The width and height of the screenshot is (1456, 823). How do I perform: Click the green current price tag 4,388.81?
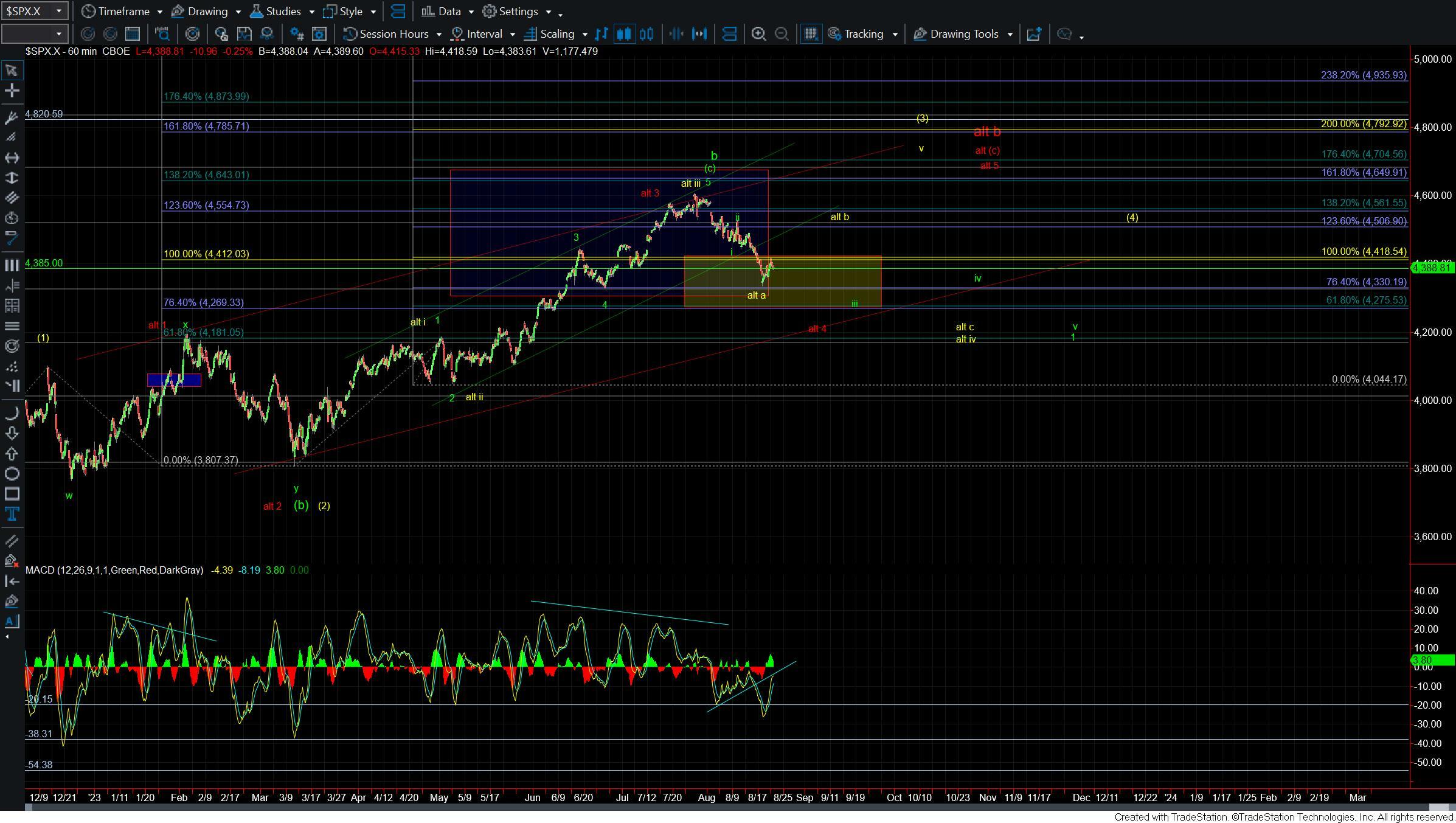1432,268
